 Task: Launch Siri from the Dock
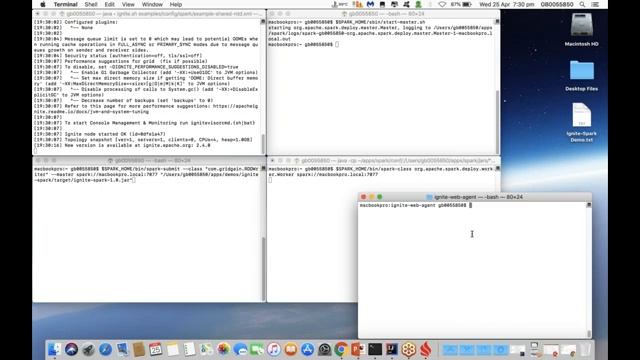pyautogui.click(x=71, y=349)
